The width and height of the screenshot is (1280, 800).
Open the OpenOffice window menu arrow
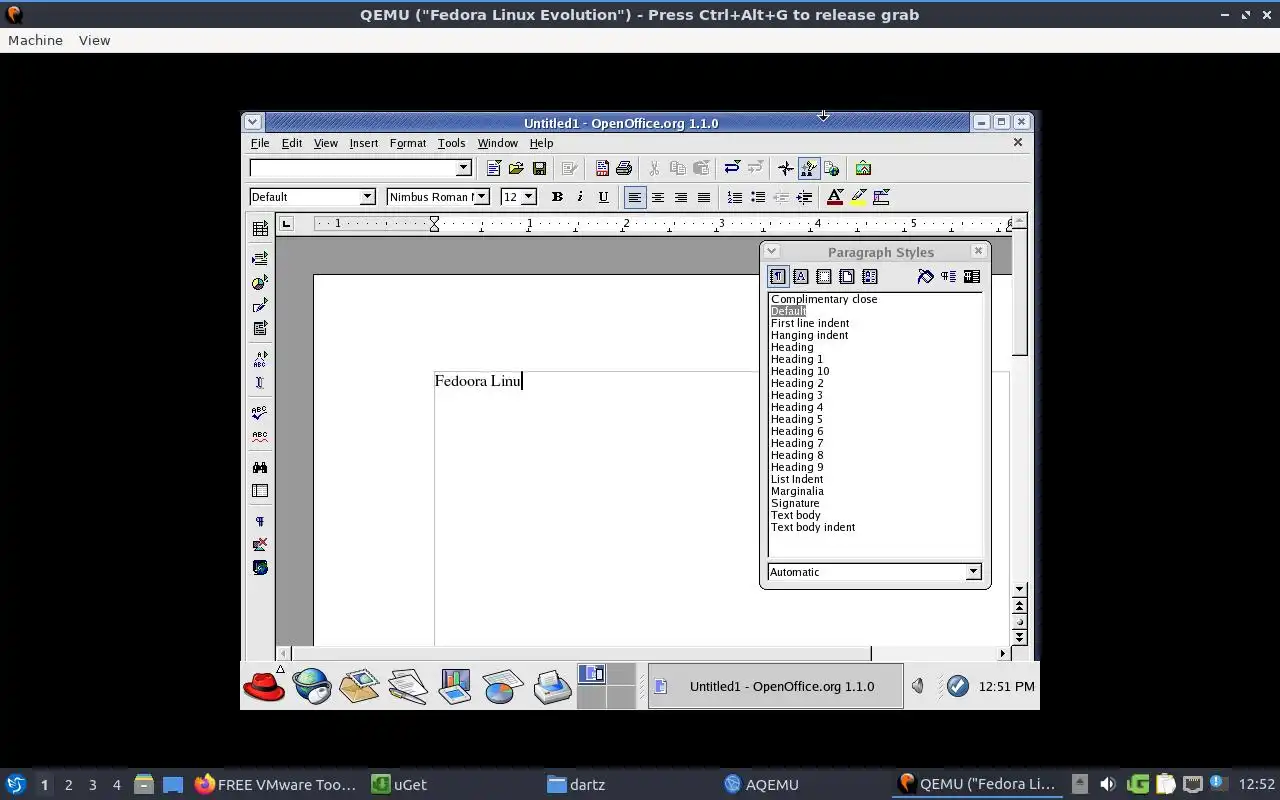click(x=252, y=122)
